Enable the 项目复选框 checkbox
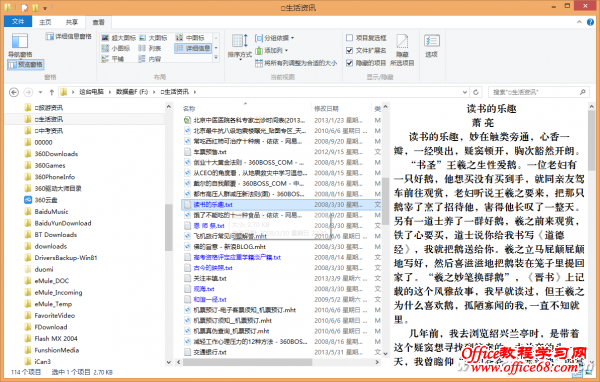 pos(349,38)
